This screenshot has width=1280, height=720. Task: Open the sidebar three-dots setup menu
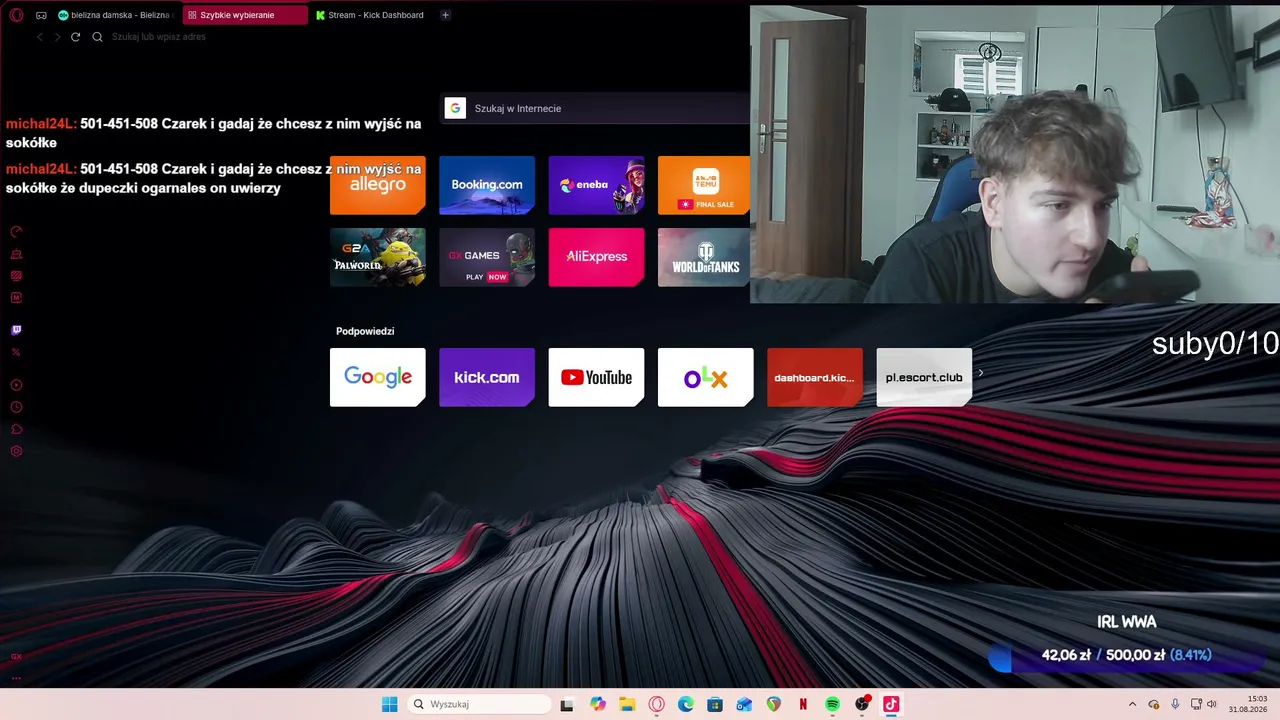click(x=16, y=678)
